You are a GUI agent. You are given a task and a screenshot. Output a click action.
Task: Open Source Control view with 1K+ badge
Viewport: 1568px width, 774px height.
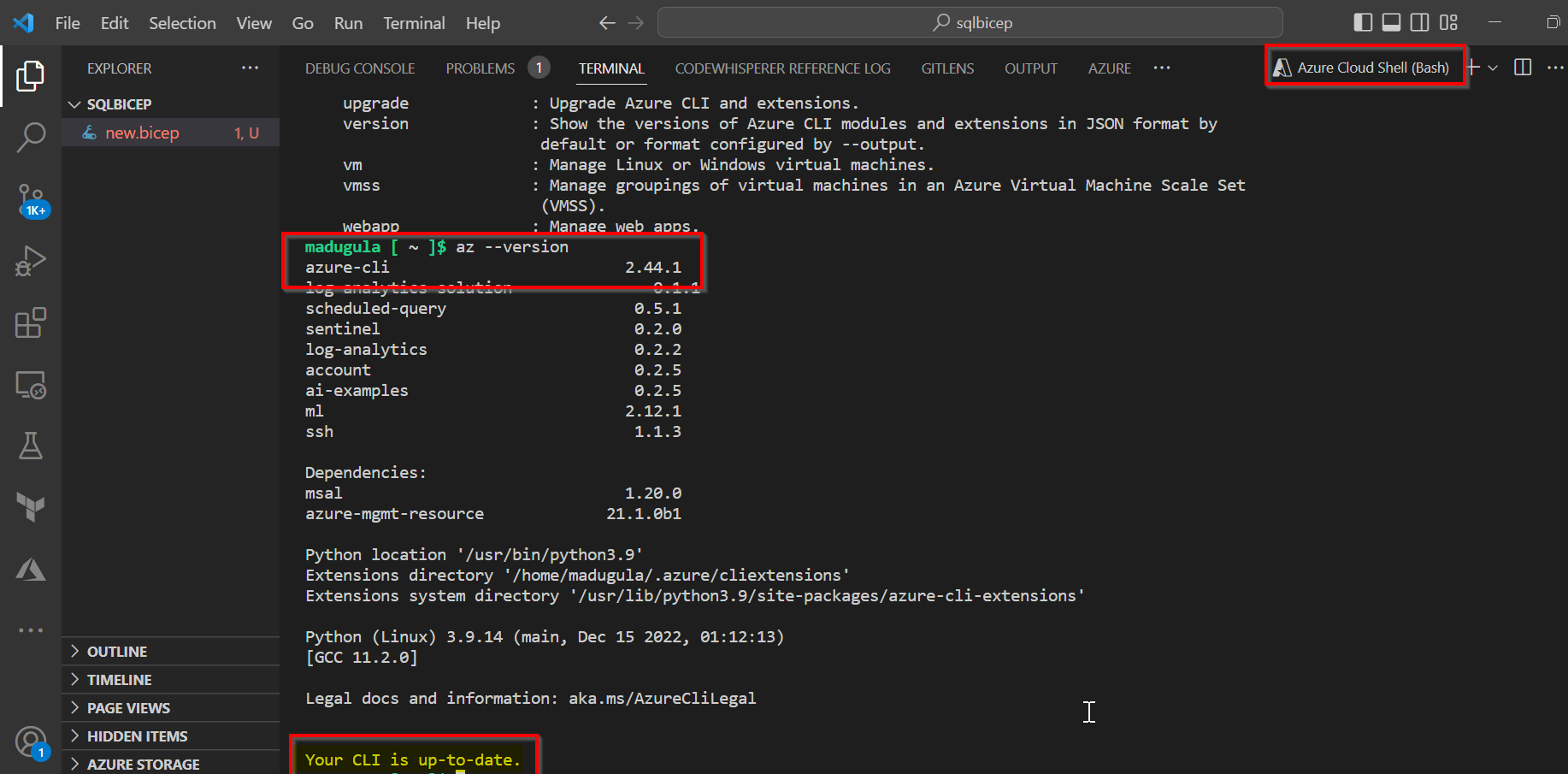pos(31,201)
